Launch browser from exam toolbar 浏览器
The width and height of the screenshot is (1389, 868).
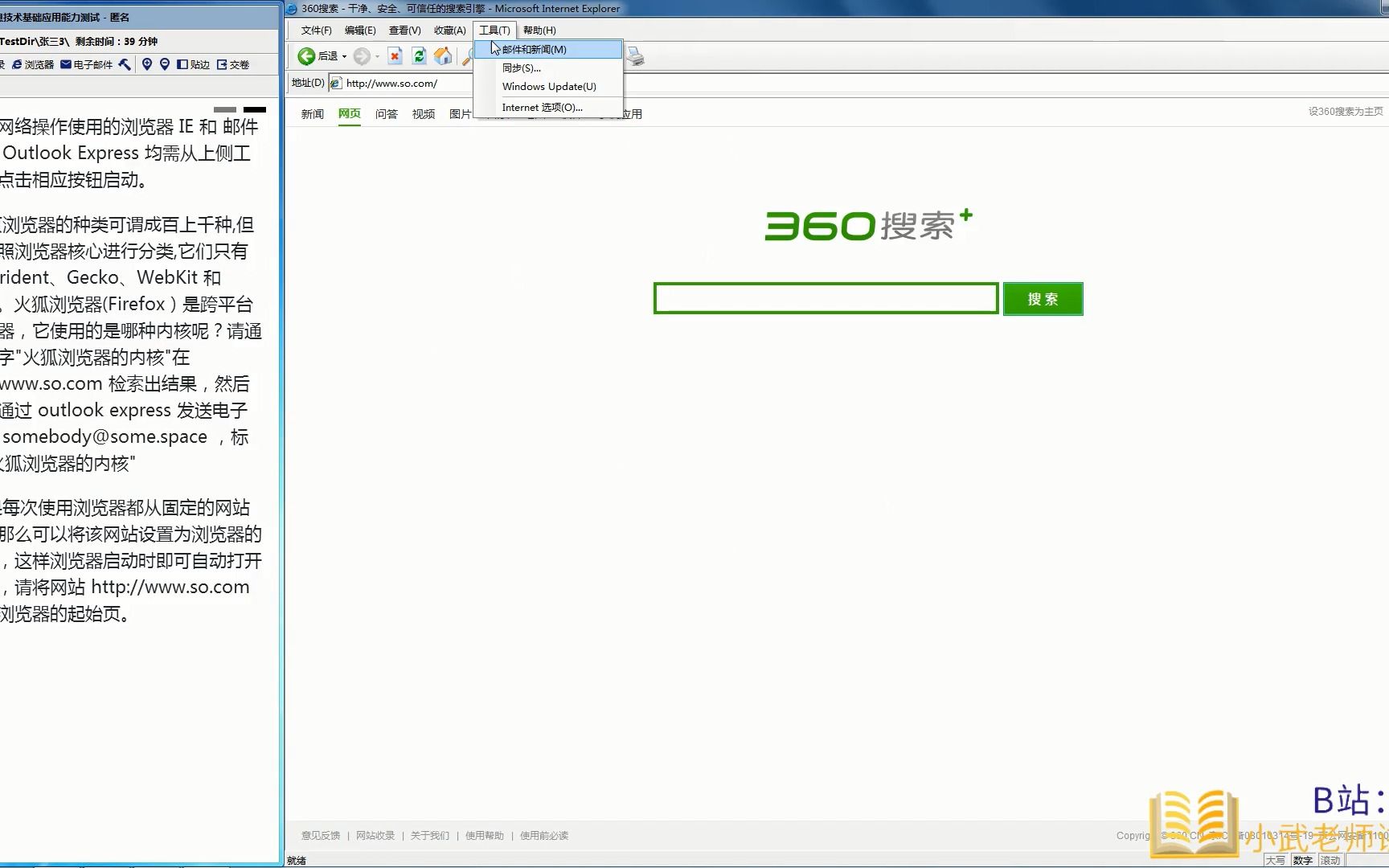[33, 64]
